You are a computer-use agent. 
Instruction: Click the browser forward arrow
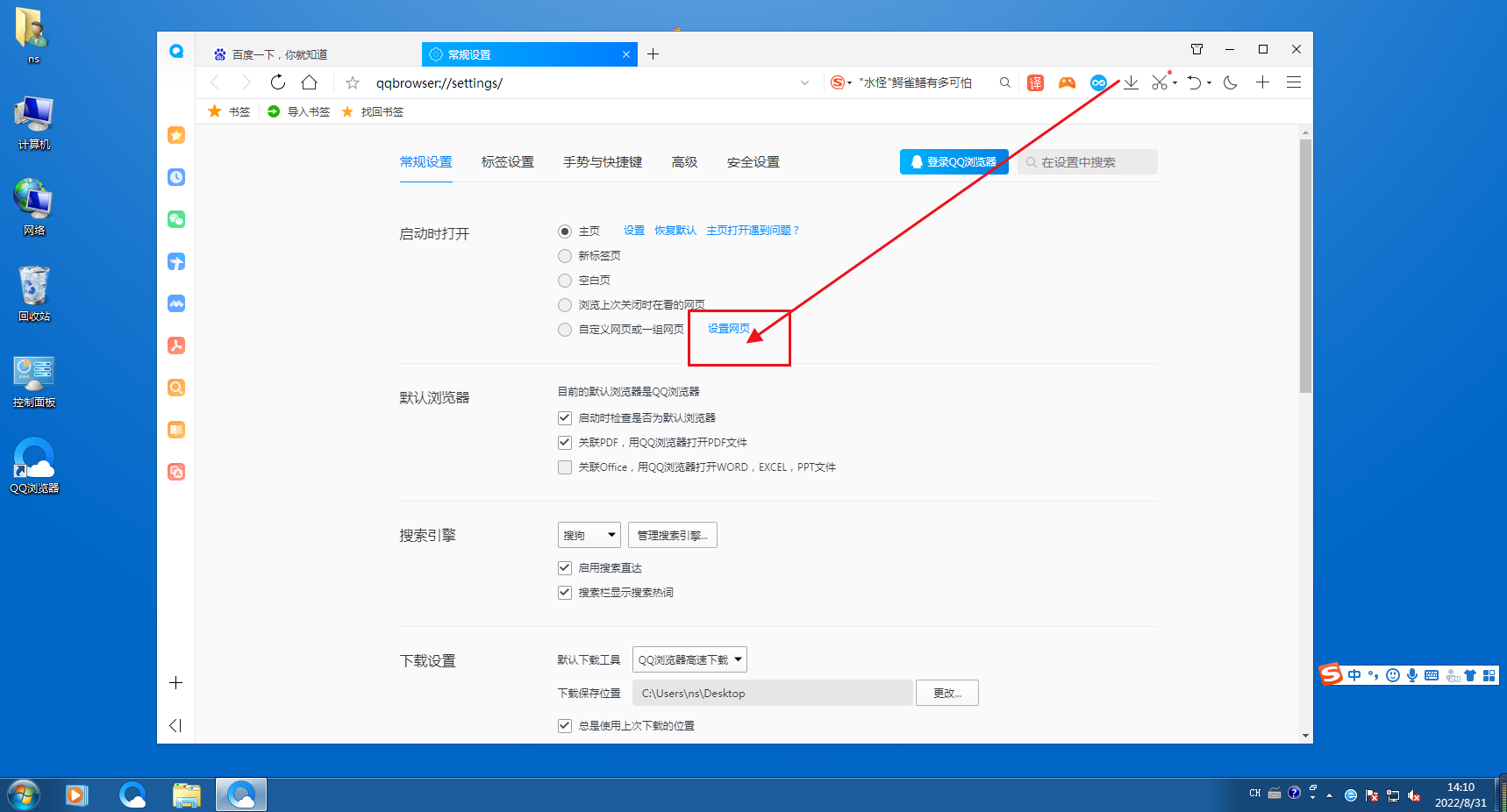246,82
